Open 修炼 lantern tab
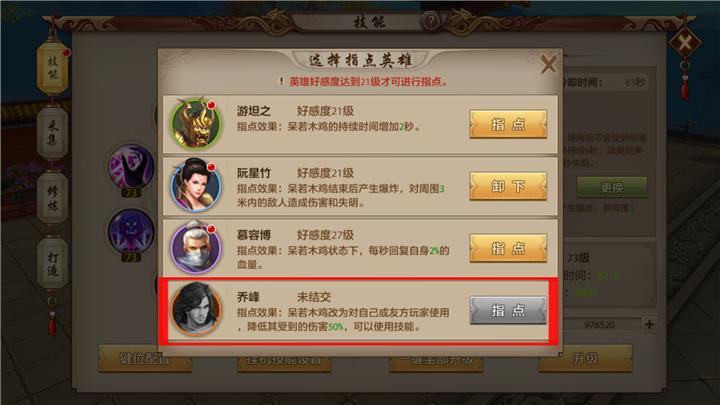 (x=52, y=198)
